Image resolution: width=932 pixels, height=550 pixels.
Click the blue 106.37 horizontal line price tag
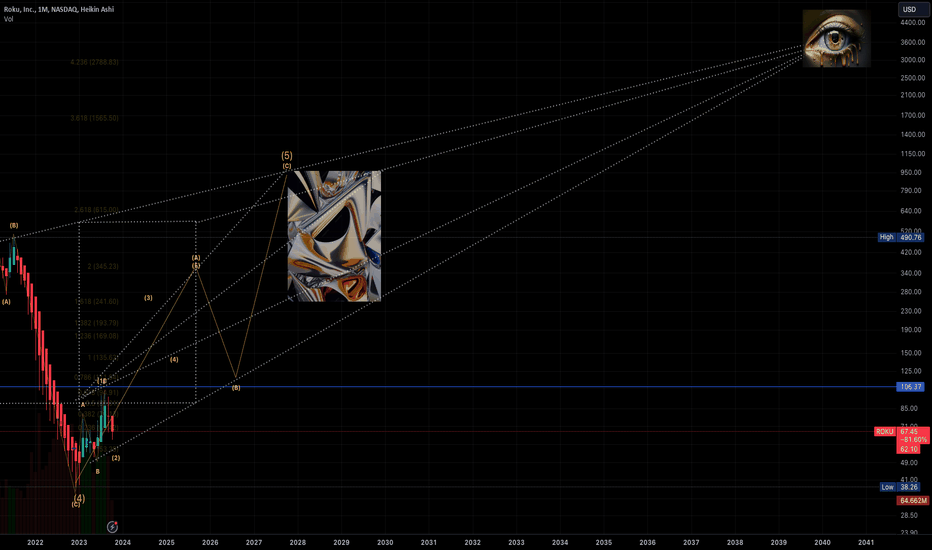click(910, 387)
